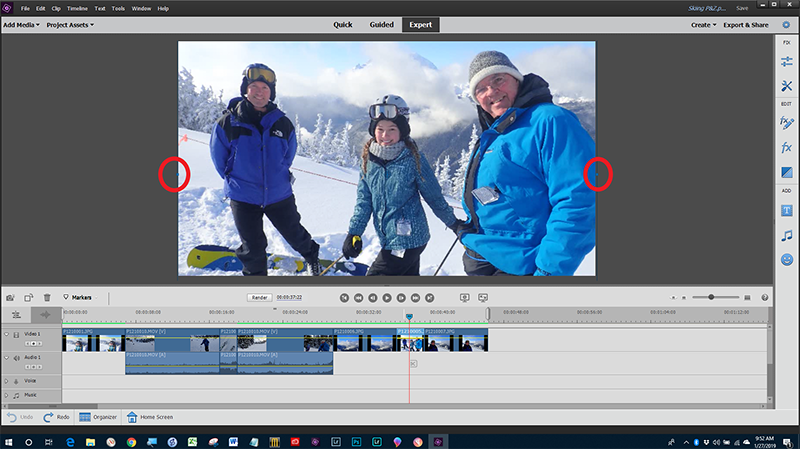Click the timeline track options icon

[x=16, y=315]
